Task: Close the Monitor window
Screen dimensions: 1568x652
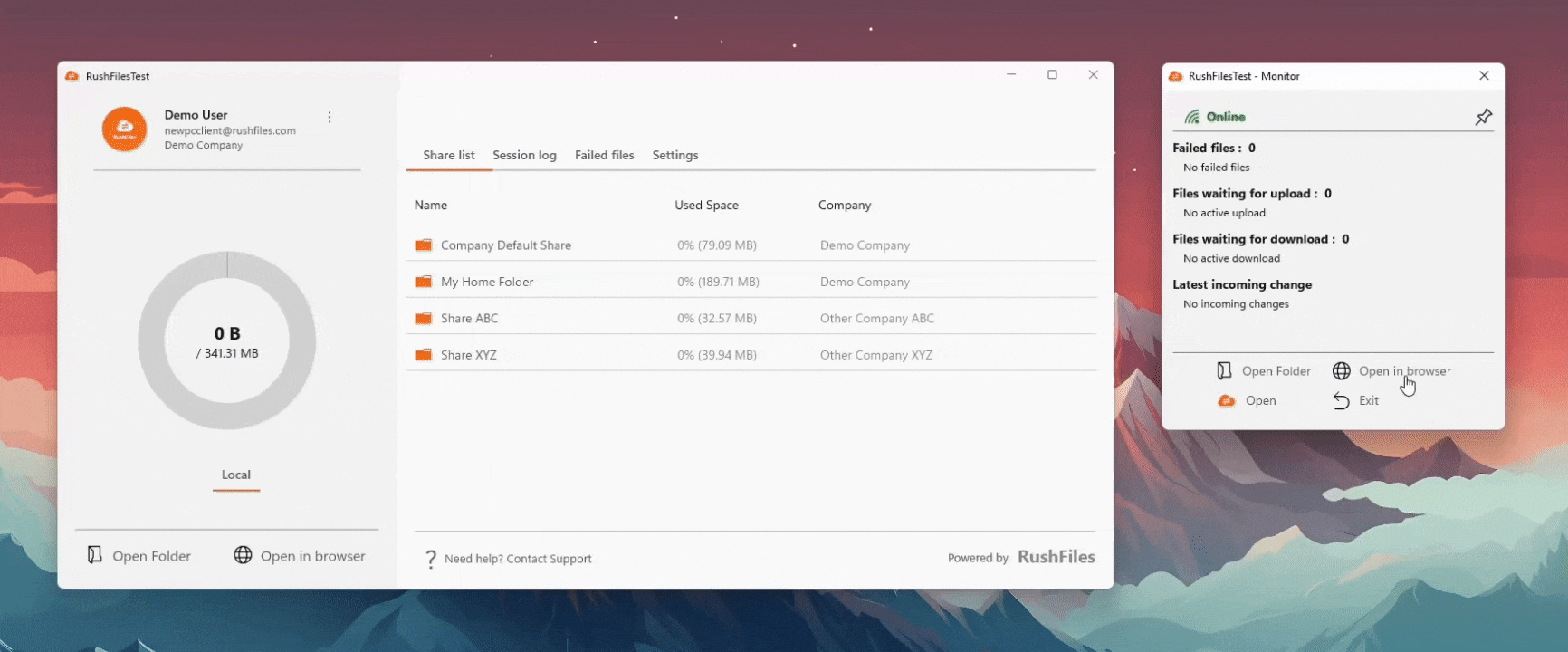Action: [1484, 76]
